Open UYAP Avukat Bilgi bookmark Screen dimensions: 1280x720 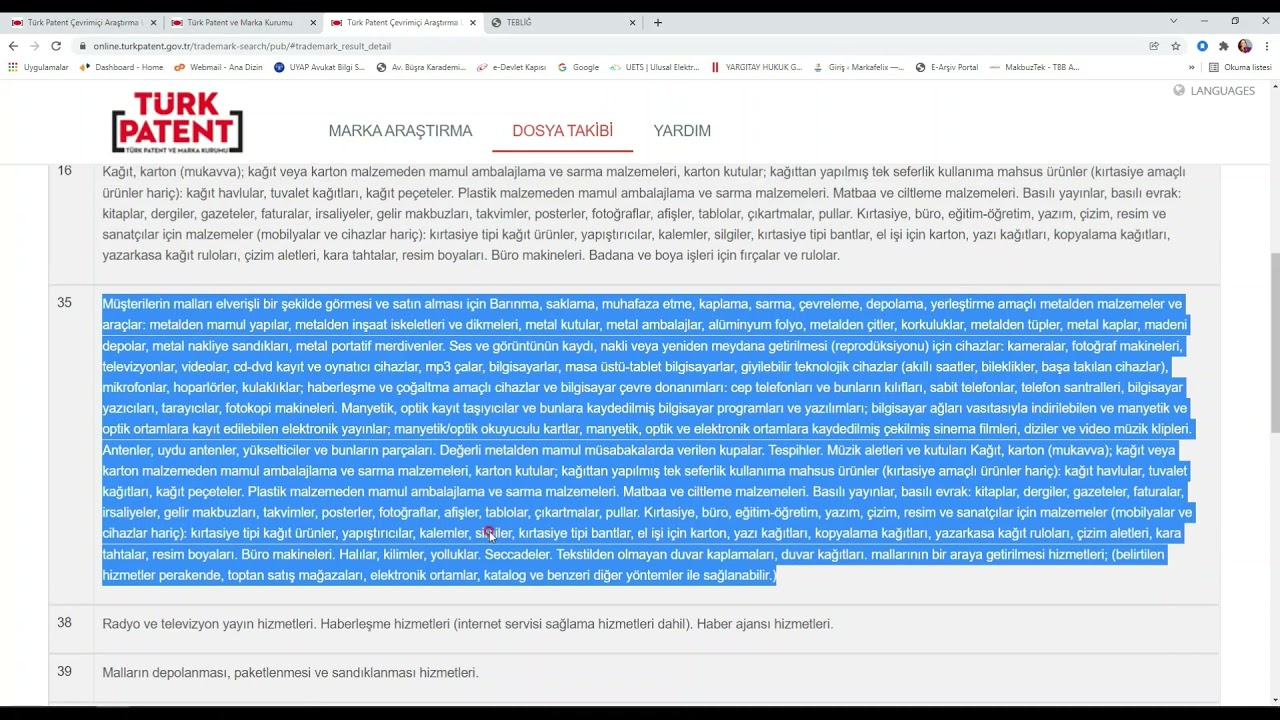320,67
